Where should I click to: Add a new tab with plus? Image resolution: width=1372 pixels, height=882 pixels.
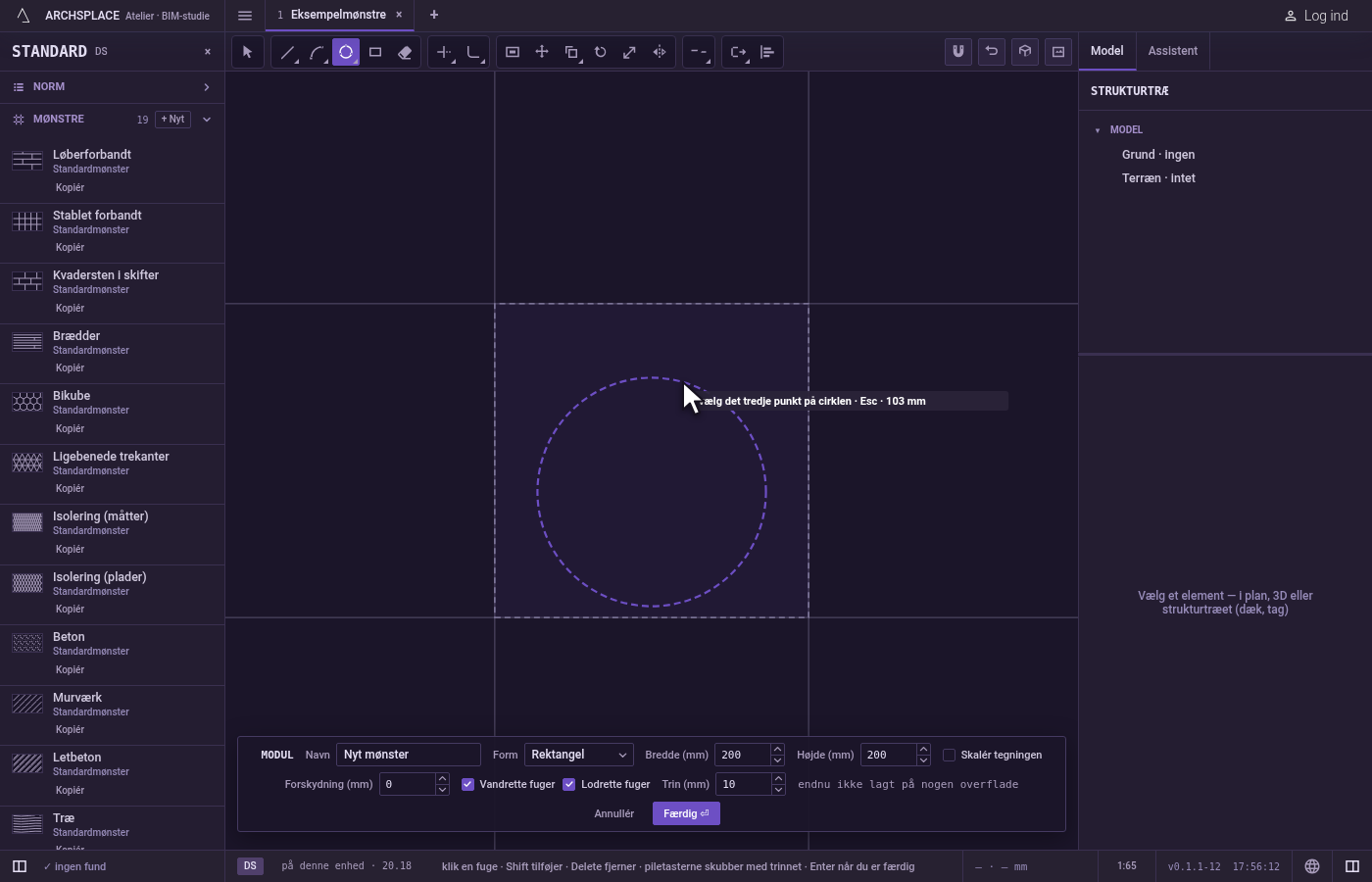(x=434, y=15)
